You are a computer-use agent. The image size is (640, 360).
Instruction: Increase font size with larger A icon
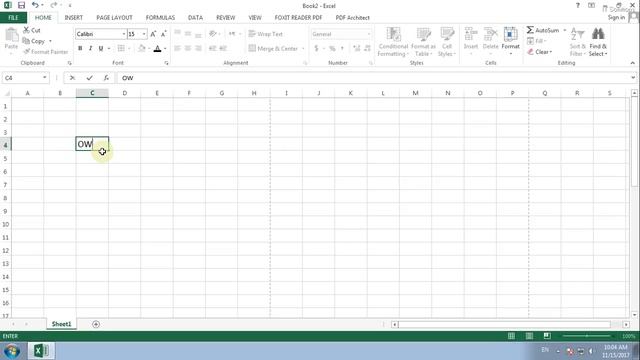pyautogui.click(x=153, y=34)
